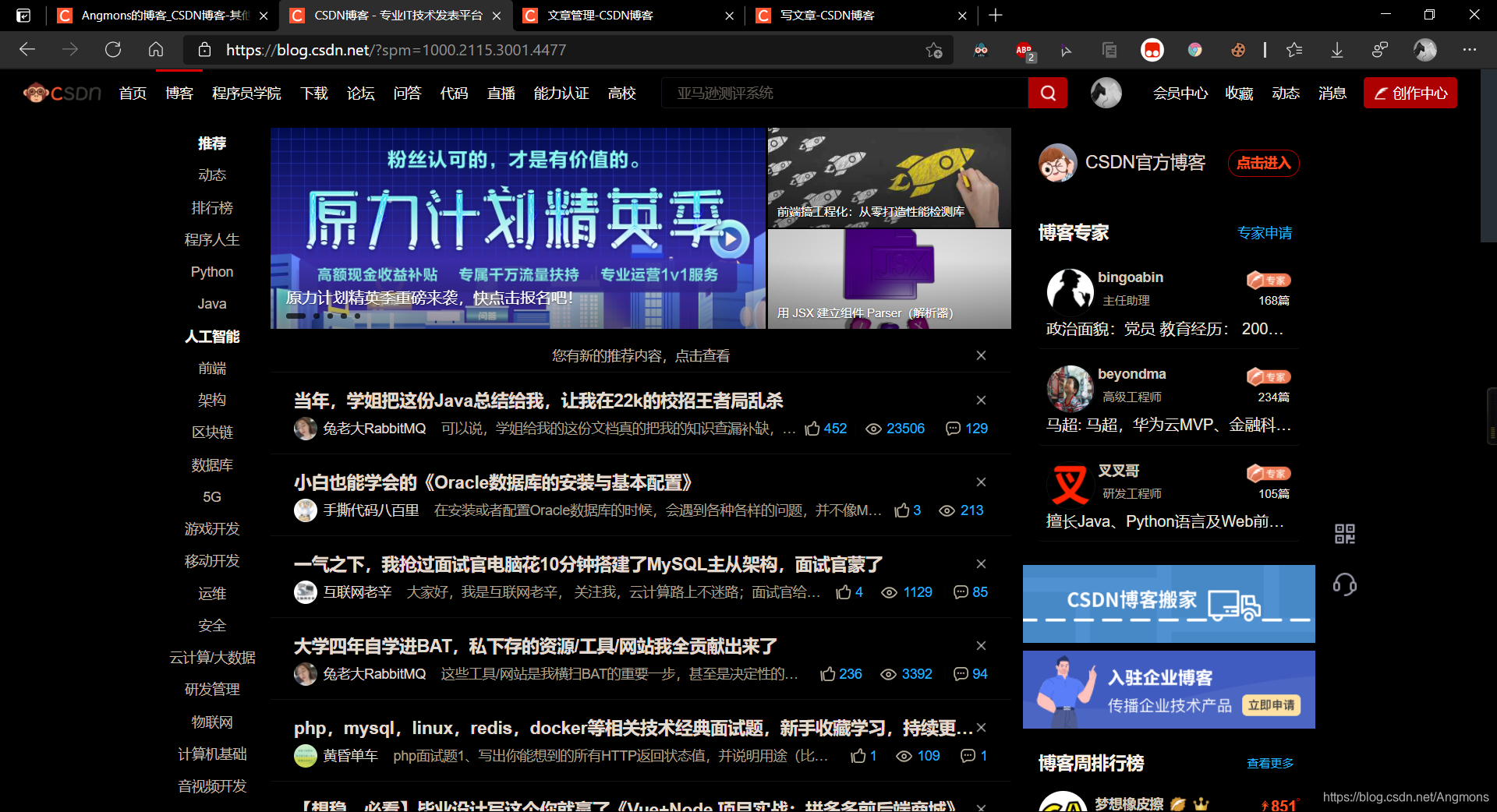Click the browser profile avatar icon
The width and height of the screenshot is (1497, 812).
pos(1424,50)
